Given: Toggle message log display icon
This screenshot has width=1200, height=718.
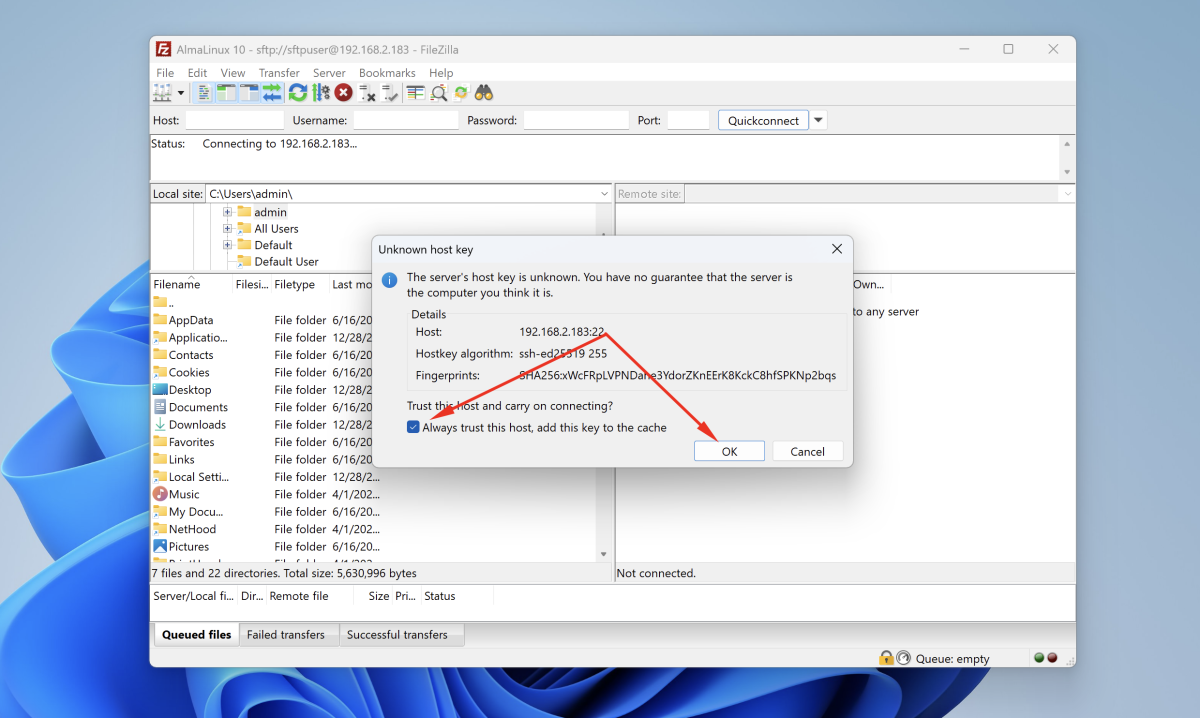Looking at the screenshot, I should [204, 93].
